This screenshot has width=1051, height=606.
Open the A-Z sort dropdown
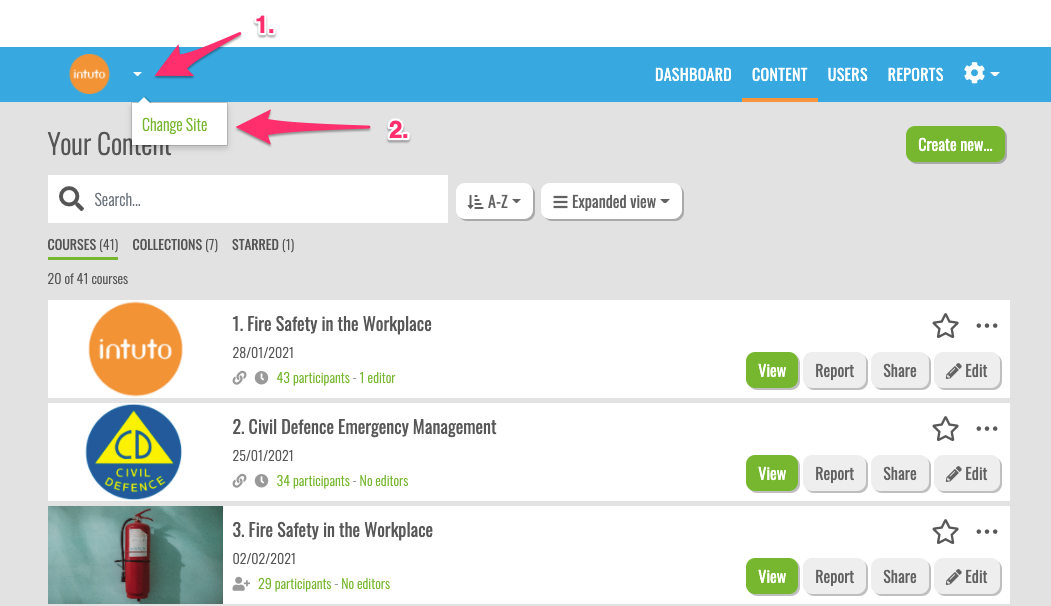pos(494,202)
